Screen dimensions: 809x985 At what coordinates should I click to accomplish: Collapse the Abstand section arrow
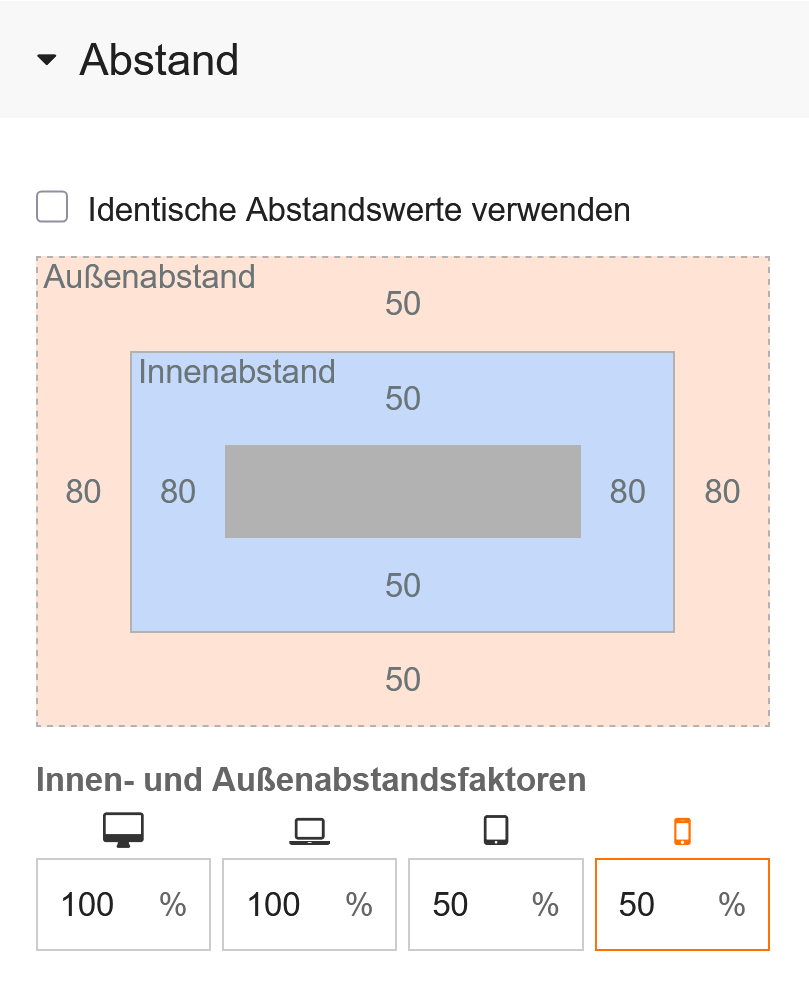pos(47,61)
